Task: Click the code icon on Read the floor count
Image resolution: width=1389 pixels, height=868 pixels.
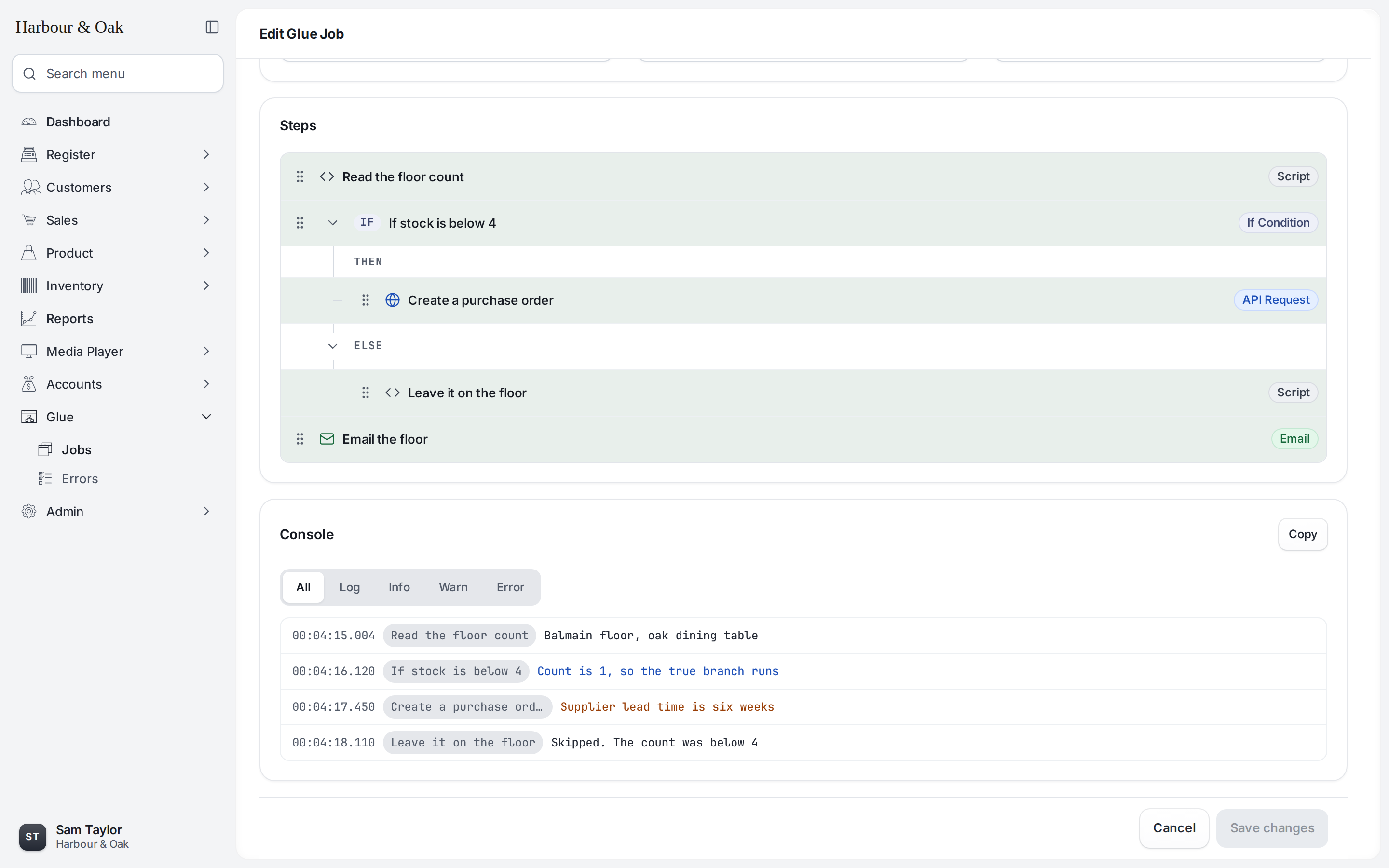Action: 327,177
